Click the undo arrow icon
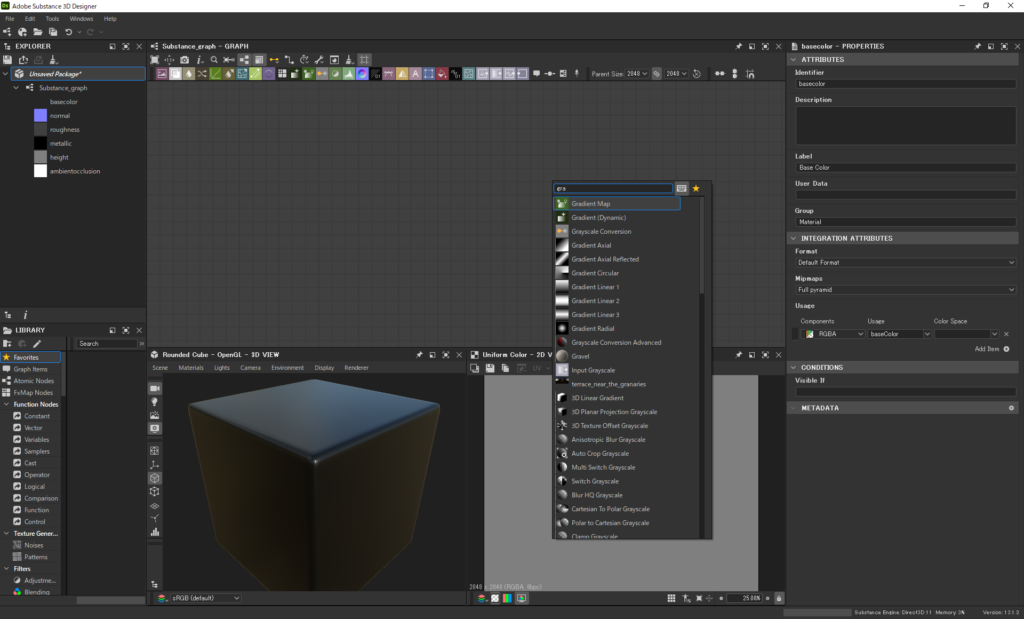 pyautogui.click(x=69, y=32)
